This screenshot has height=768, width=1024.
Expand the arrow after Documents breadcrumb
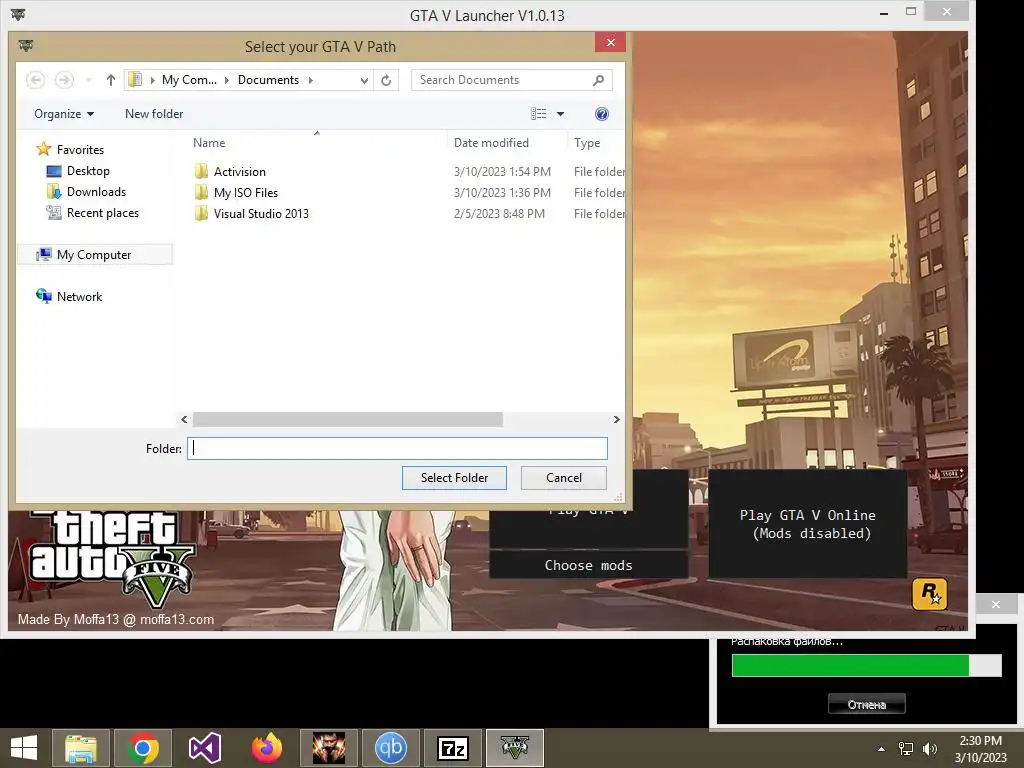tap(311, 80)
